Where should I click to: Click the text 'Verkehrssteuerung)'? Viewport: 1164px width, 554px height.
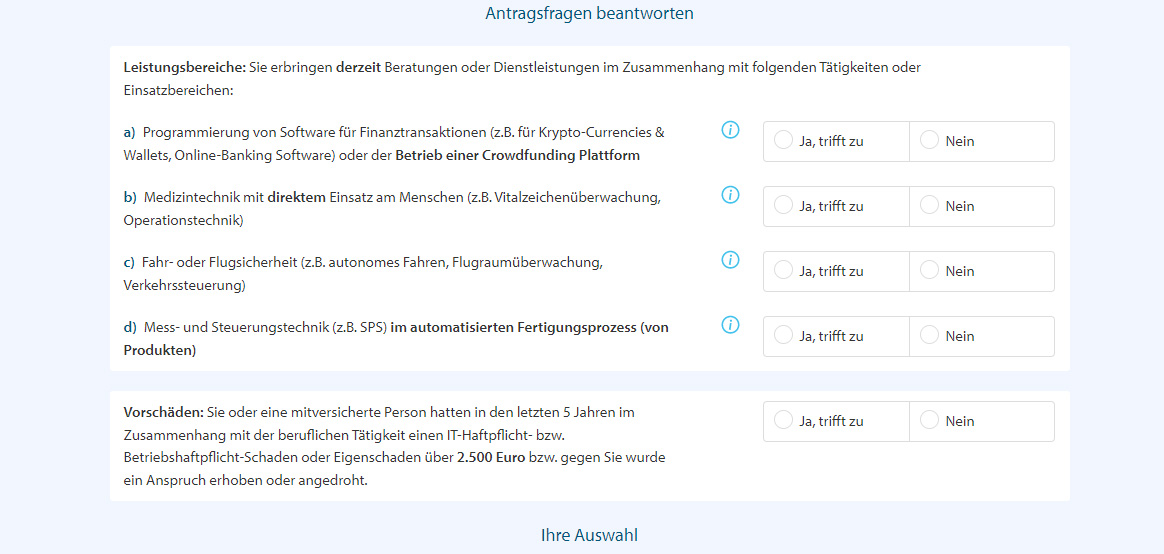click(x=184, y=285)
